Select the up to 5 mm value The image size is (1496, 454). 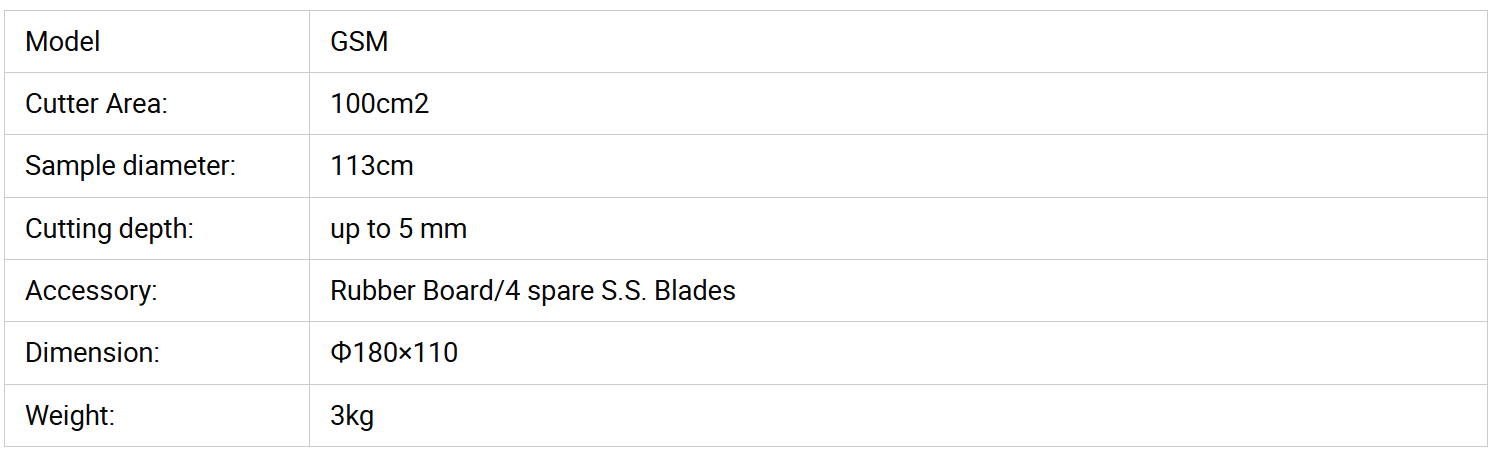[x=398, y=229]
